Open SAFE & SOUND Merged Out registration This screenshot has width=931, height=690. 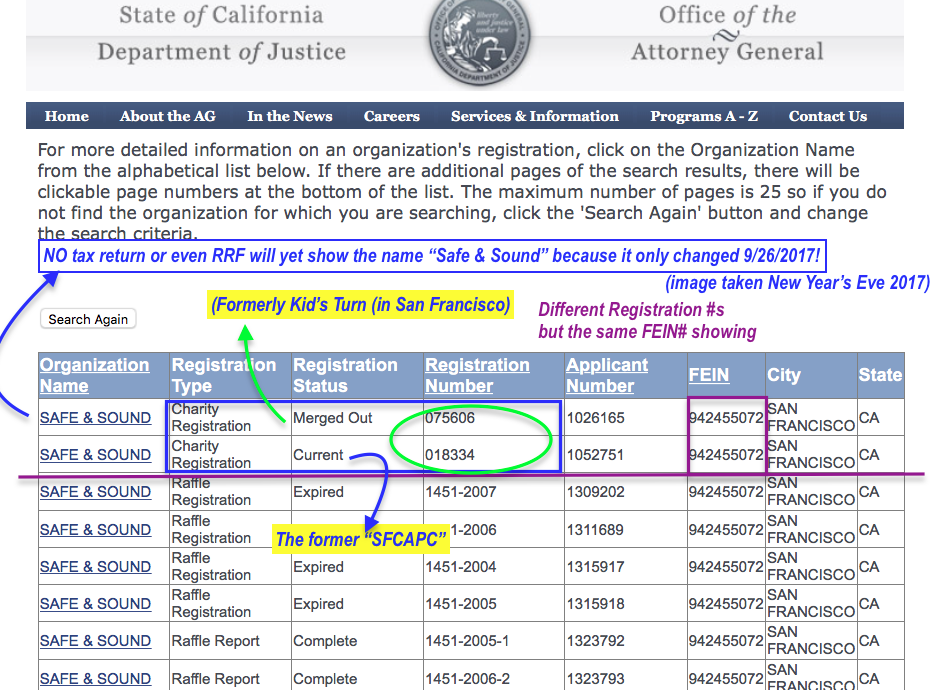(x=95, y=418)
